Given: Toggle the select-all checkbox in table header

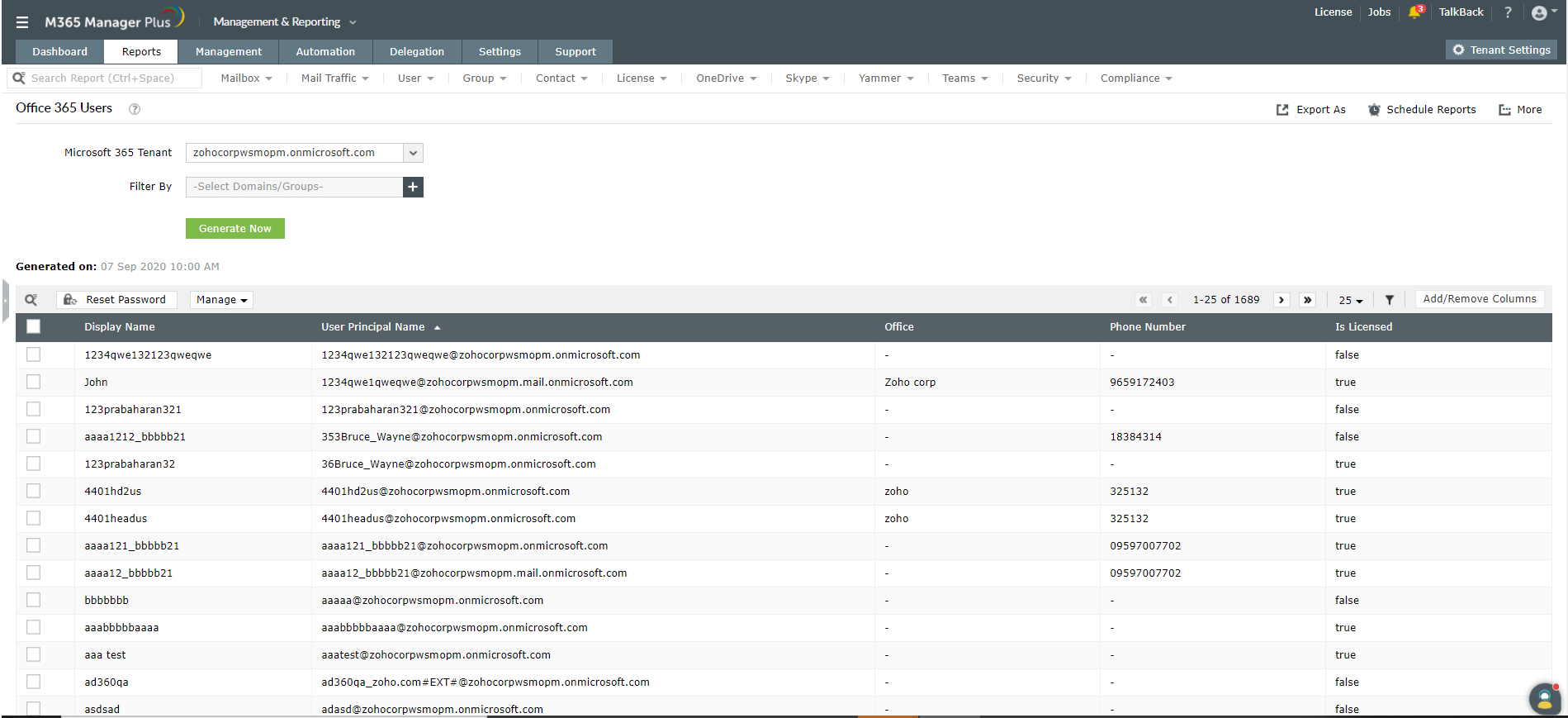Looking at the screenshot, I should pos(33,326).
